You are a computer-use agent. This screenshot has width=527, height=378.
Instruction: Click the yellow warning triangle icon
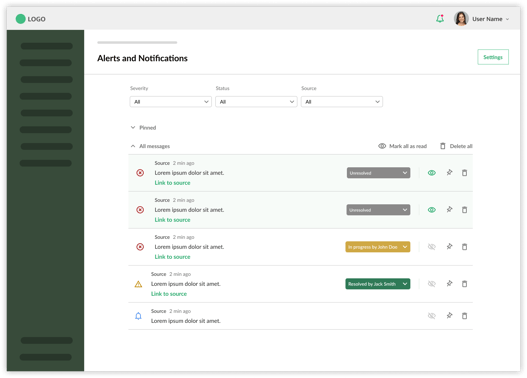coord(138,284)
